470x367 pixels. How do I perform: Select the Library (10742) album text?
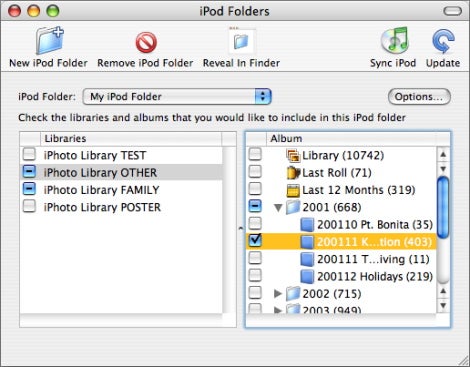pyautogui.click(x=343, y=155)
